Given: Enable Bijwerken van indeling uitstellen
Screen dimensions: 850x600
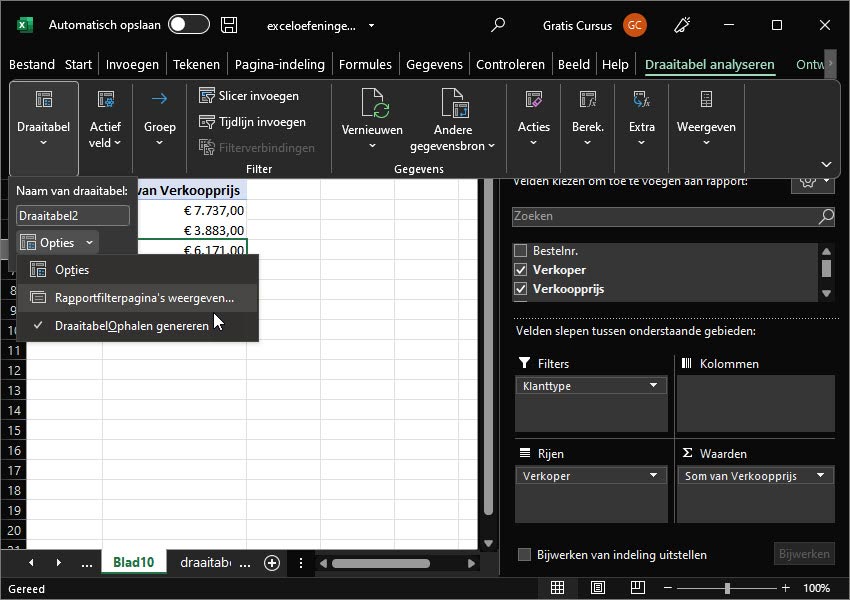Looking at the screenshot, I should (x=524, y=554).
